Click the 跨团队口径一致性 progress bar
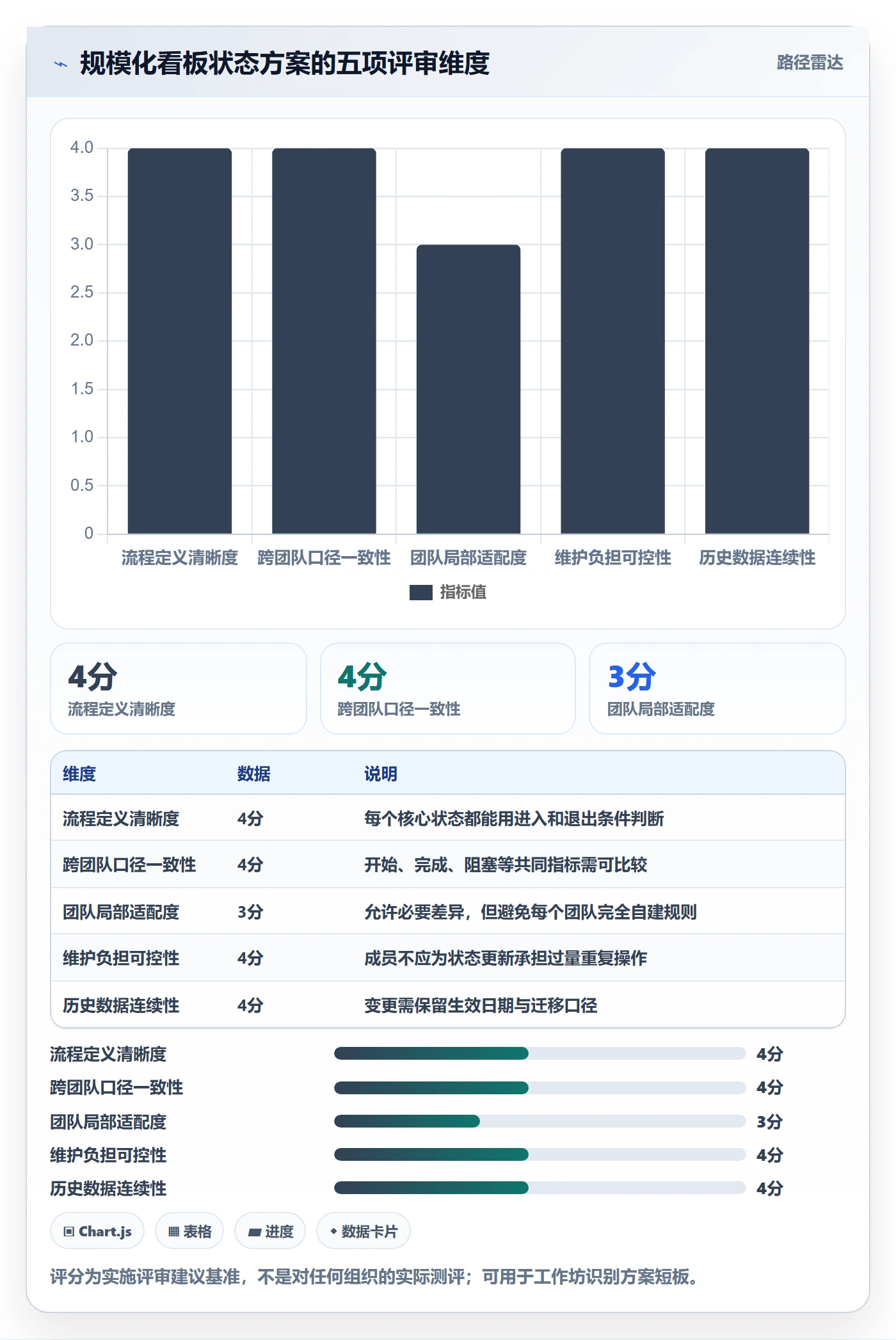Image resolution: width=896 pixels, height=1340 pixels. coord(540,1087)
